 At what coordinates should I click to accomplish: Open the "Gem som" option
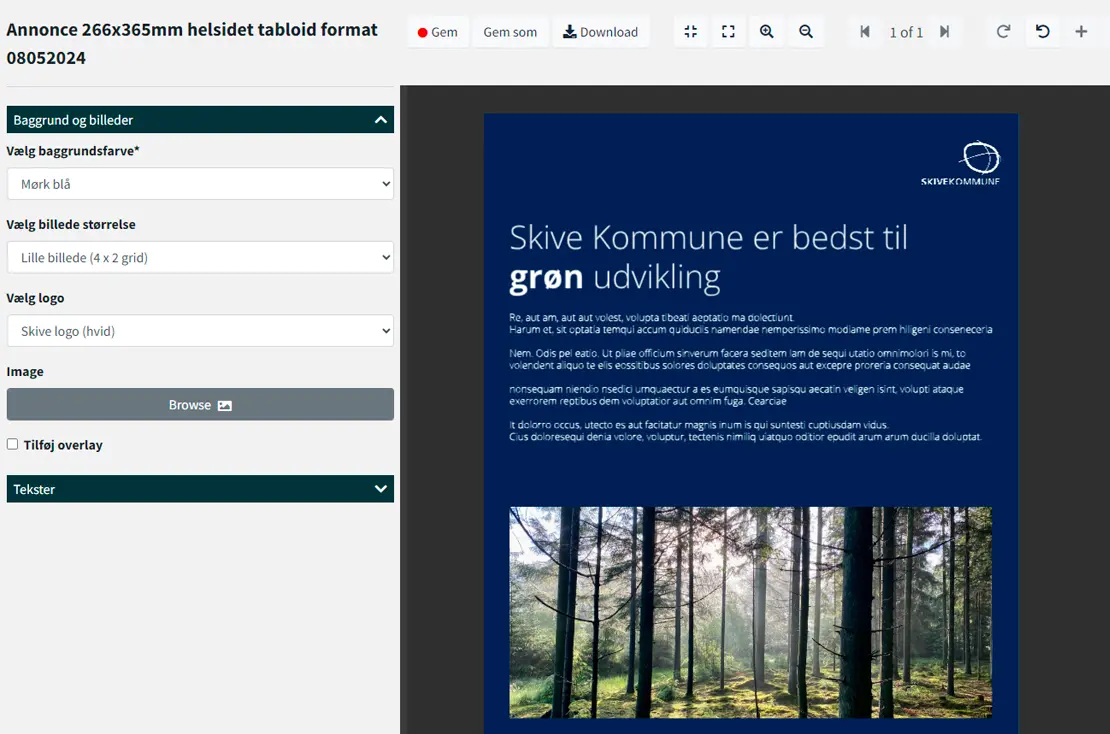tap(510, 31)
